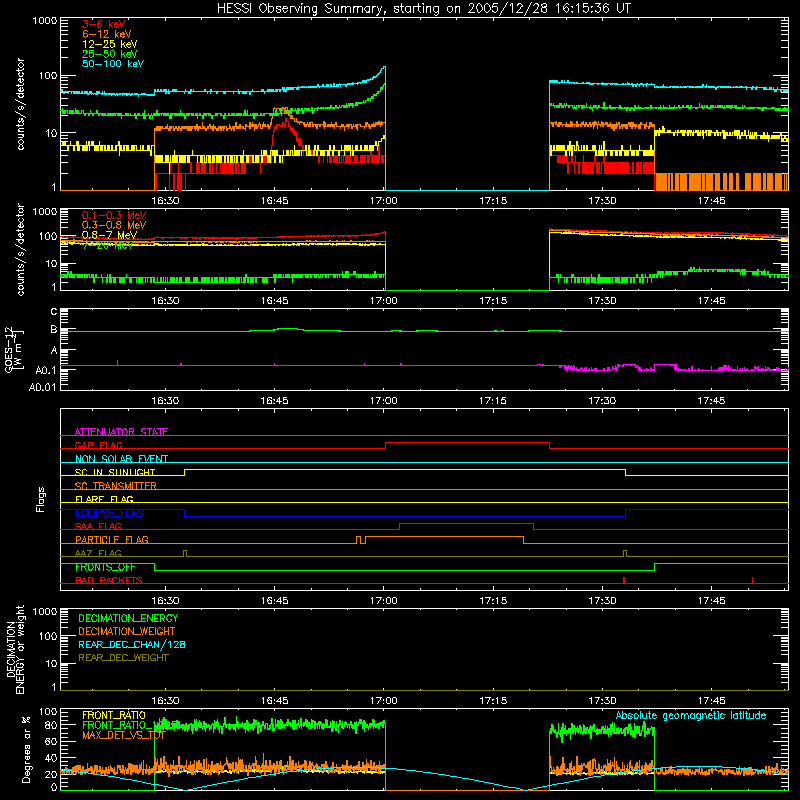Click the raised GAP_FLAG step segment
The image size is (800, 800).
tap(467, 443)
